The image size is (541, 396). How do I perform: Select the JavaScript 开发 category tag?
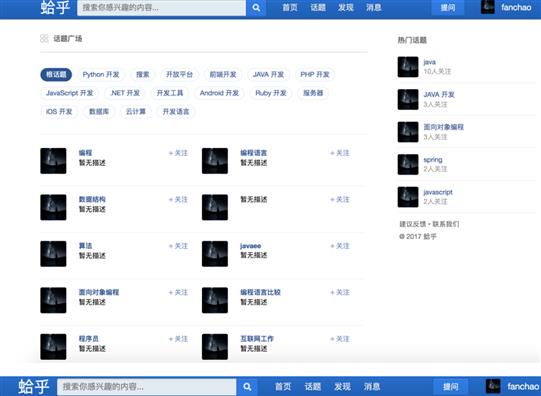point(70,93)
